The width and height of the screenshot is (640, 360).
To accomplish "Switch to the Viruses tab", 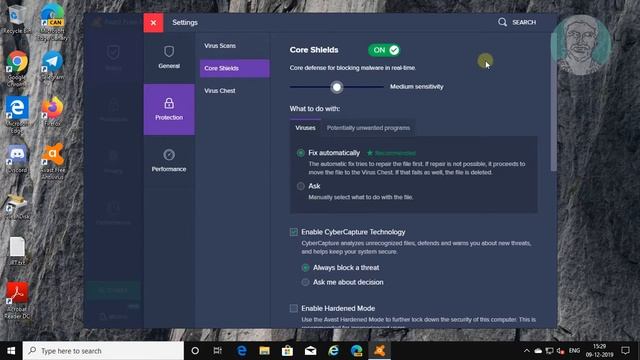I will [305, 128].
